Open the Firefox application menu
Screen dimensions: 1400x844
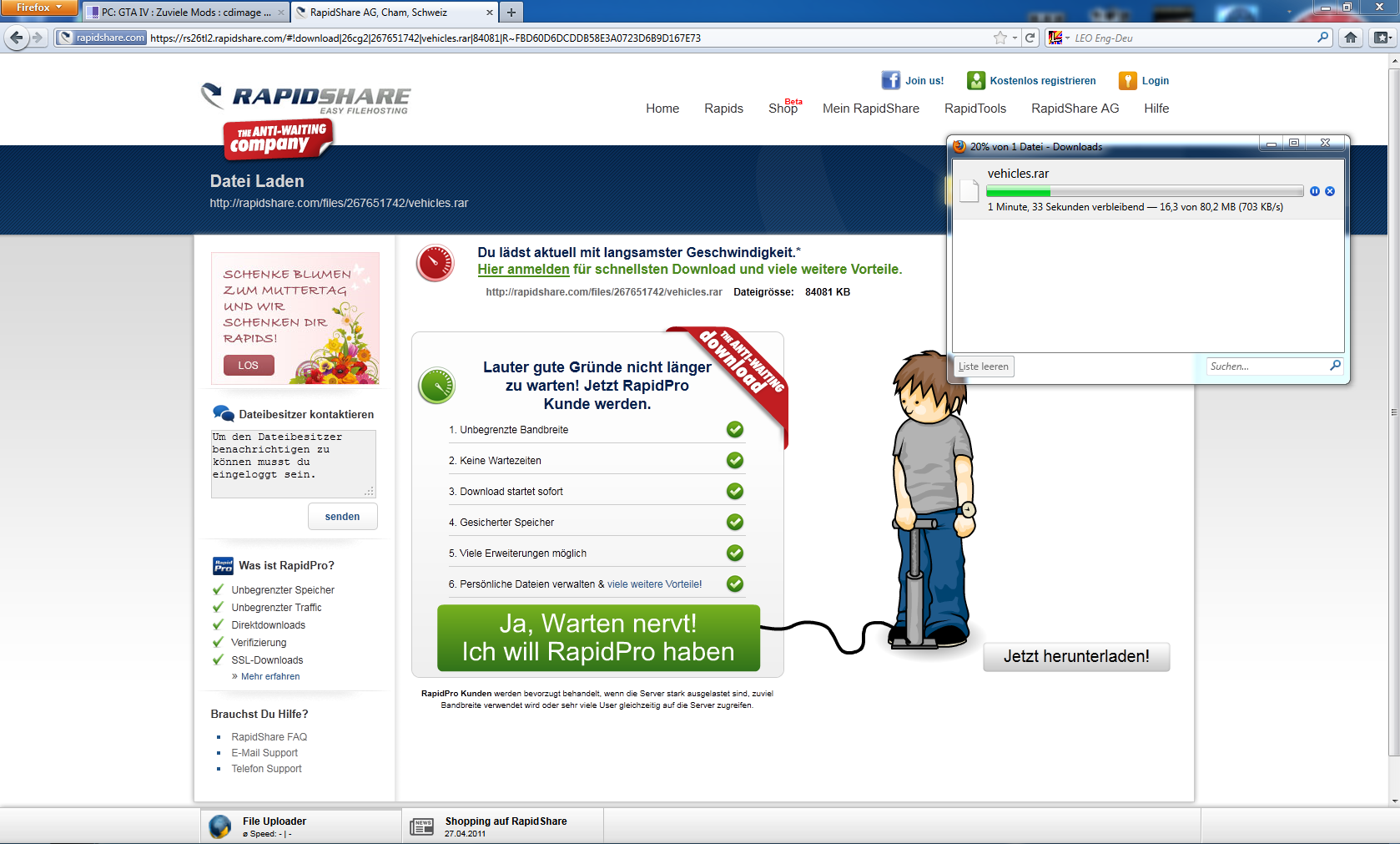pyautogui.click(x=39, y=8)
